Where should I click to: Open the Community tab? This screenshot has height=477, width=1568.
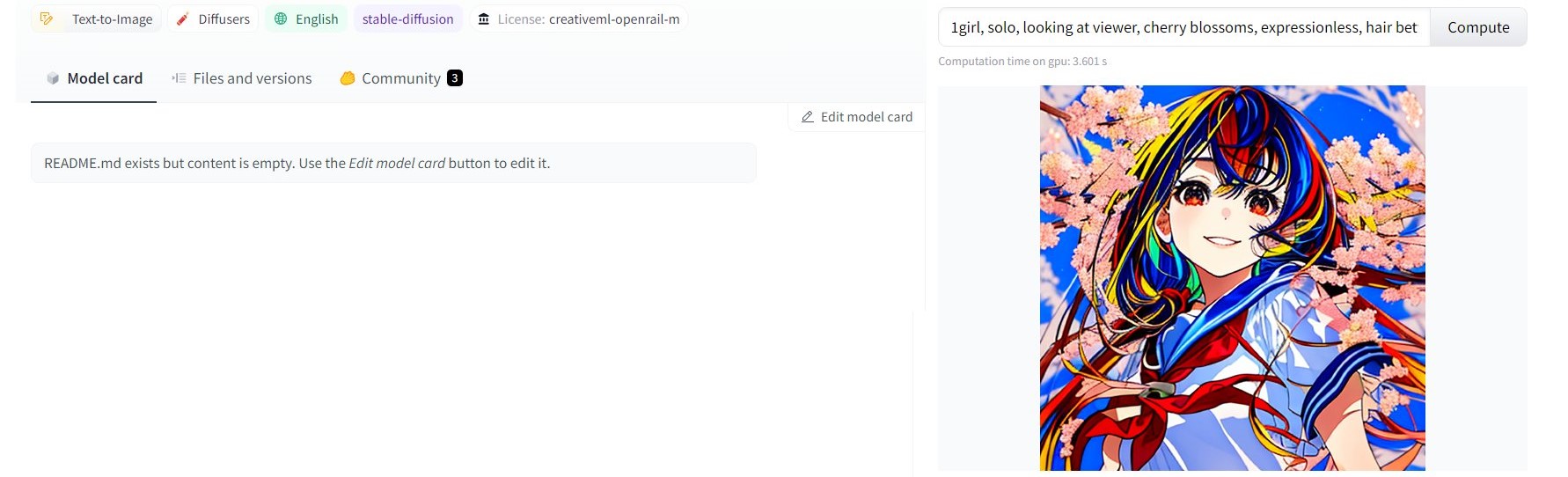coord(401,78)
